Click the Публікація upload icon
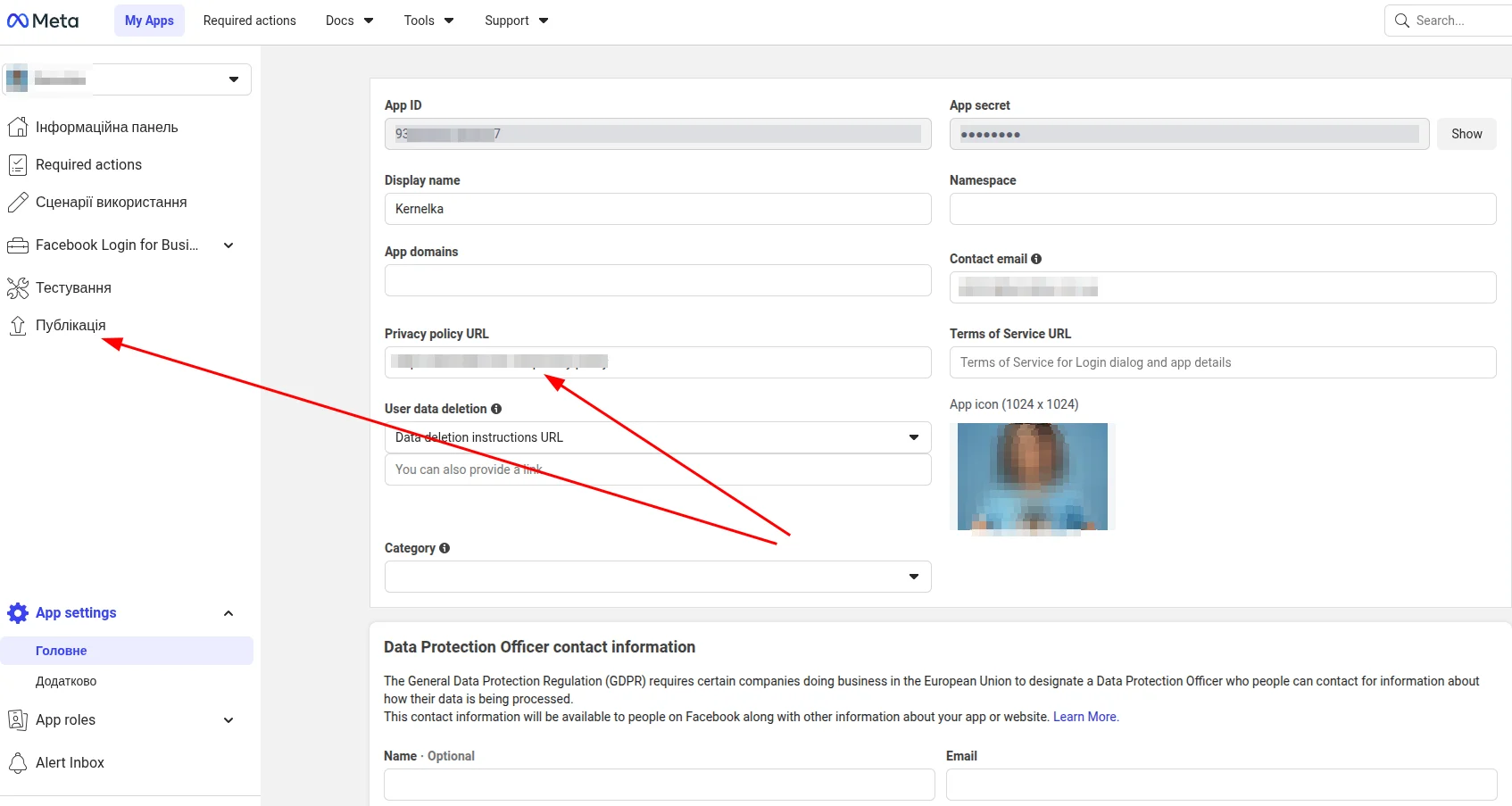Image resolution: width=1512 pixels, height=806 pixels. (17, 326)
